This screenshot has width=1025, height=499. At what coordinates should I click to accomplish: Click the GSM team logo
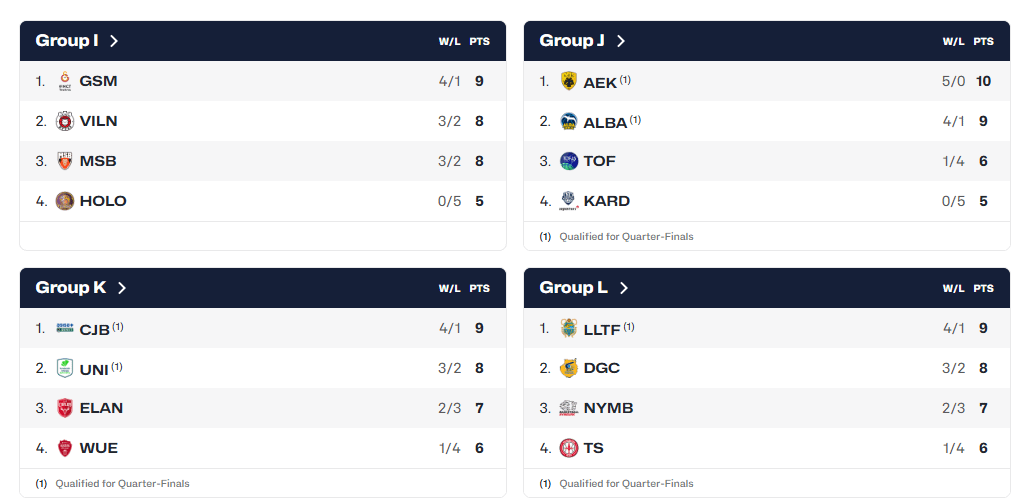(65, 81)
